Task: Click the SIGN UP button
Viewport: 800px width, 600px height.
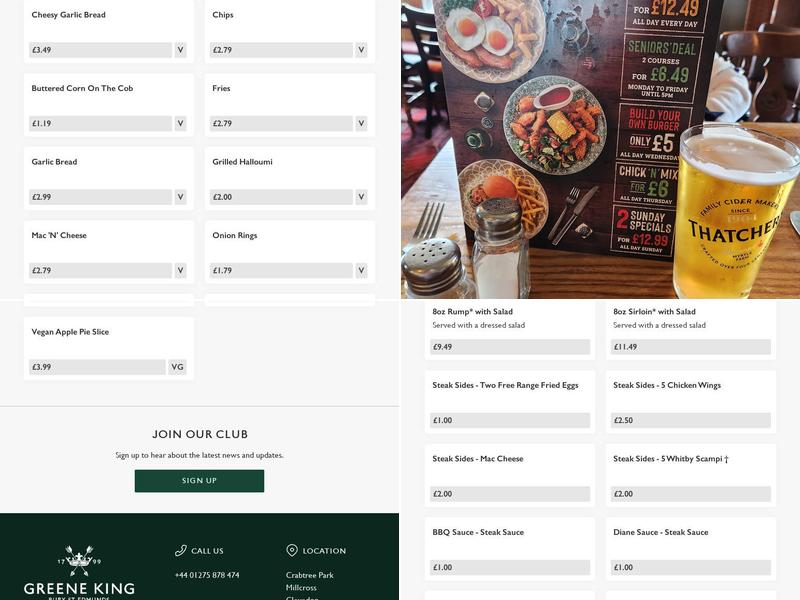Action: click(199, 480)
